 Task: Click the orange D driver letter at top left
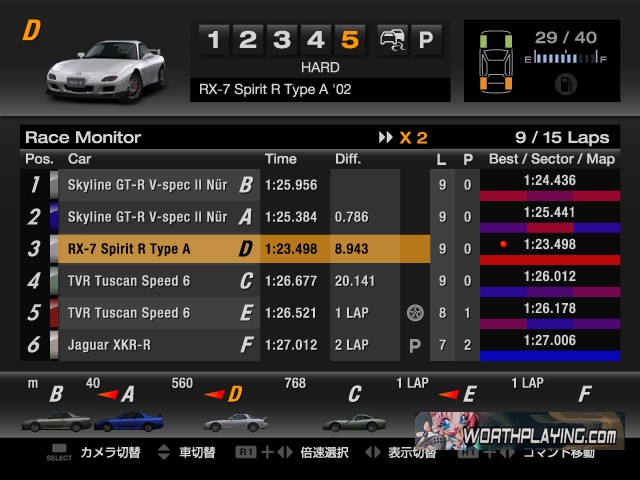(31, 31)
